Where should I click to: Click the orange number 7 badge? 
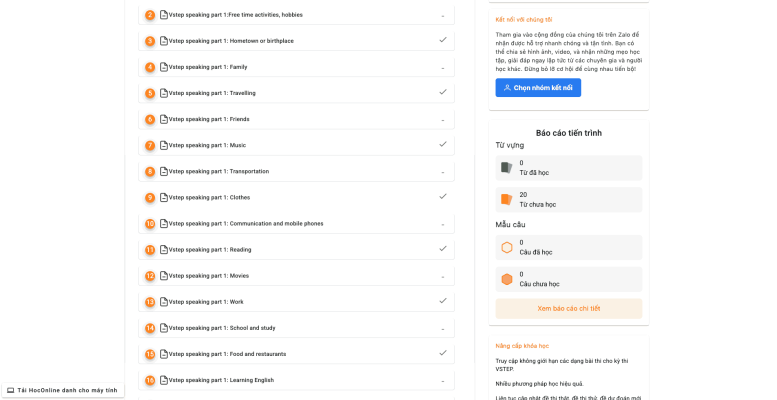click(150, 145)
